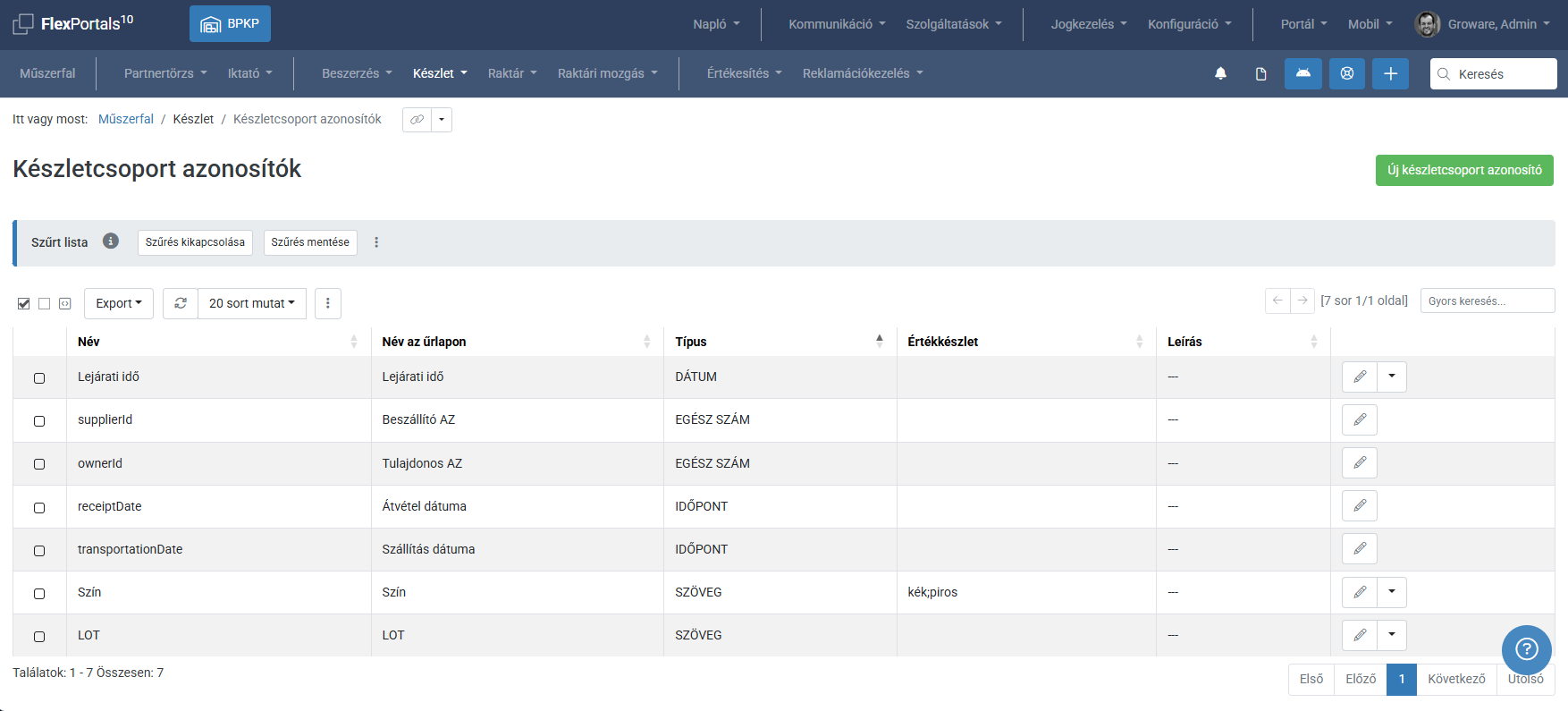Open the Értékesítés menu
Image resolution: width=1568 pixels, height=711 pixels.
pos(745,73)
